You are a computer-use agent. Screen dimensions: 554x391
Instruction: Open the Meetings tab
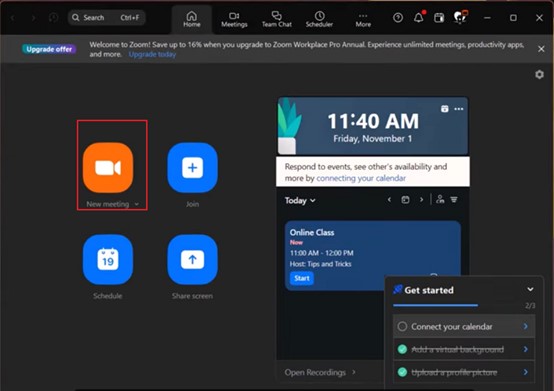[234, 19]
